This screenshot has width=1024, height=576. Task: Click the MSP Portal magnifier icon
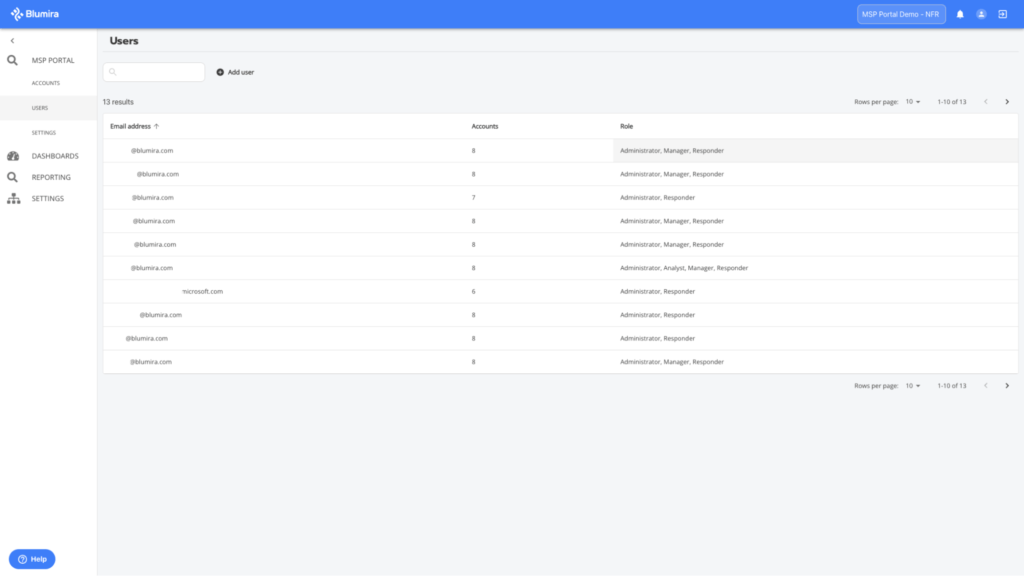12,60
